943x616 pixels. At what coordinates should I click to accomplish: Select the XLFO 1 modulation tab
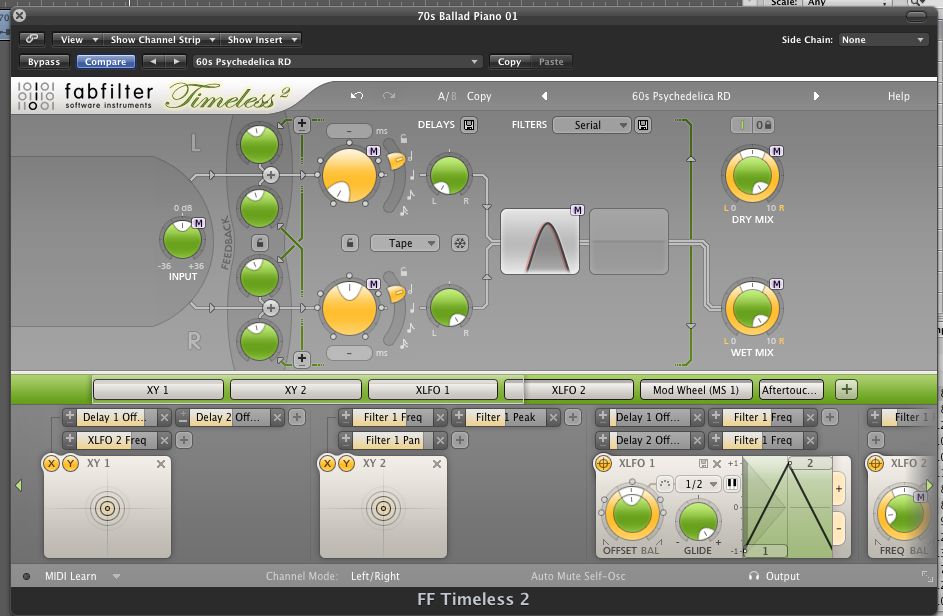(432, 390)
